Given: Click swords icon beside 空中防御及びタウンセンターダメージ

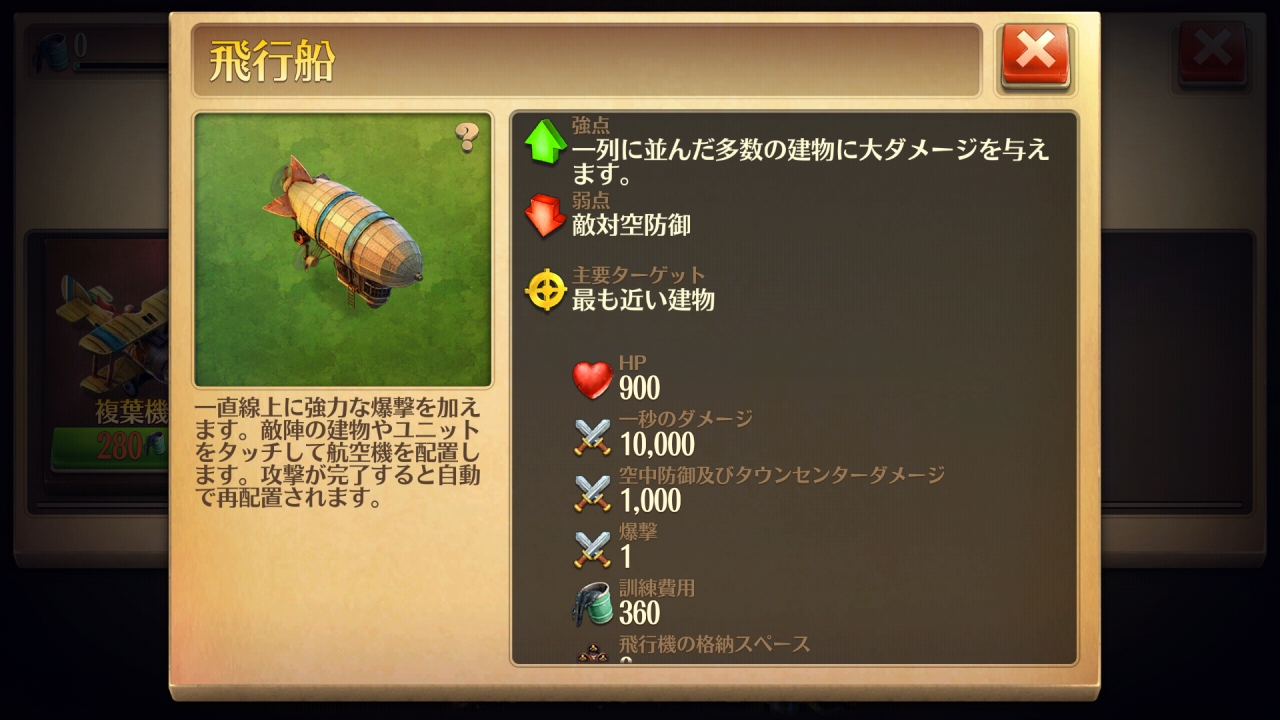Looking at the screenshot, I should click(x=592, y=492).
